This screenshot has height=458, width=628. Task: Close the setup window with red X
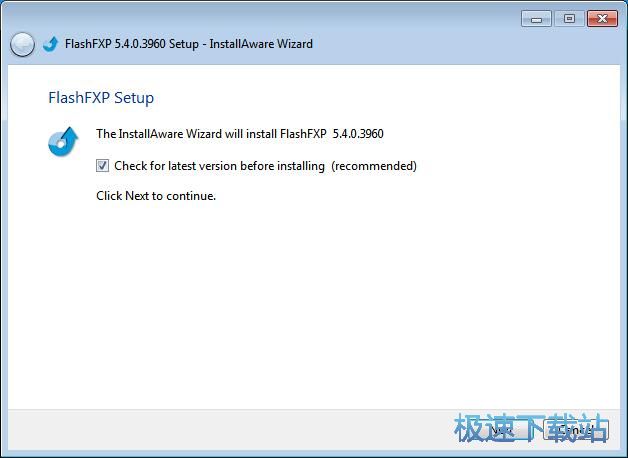[602, 19]
